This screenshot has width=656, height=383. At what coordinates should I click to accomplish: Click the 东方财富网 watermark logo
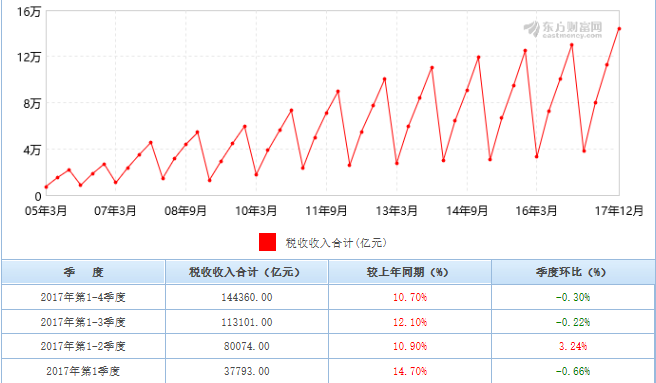(563, 29)
